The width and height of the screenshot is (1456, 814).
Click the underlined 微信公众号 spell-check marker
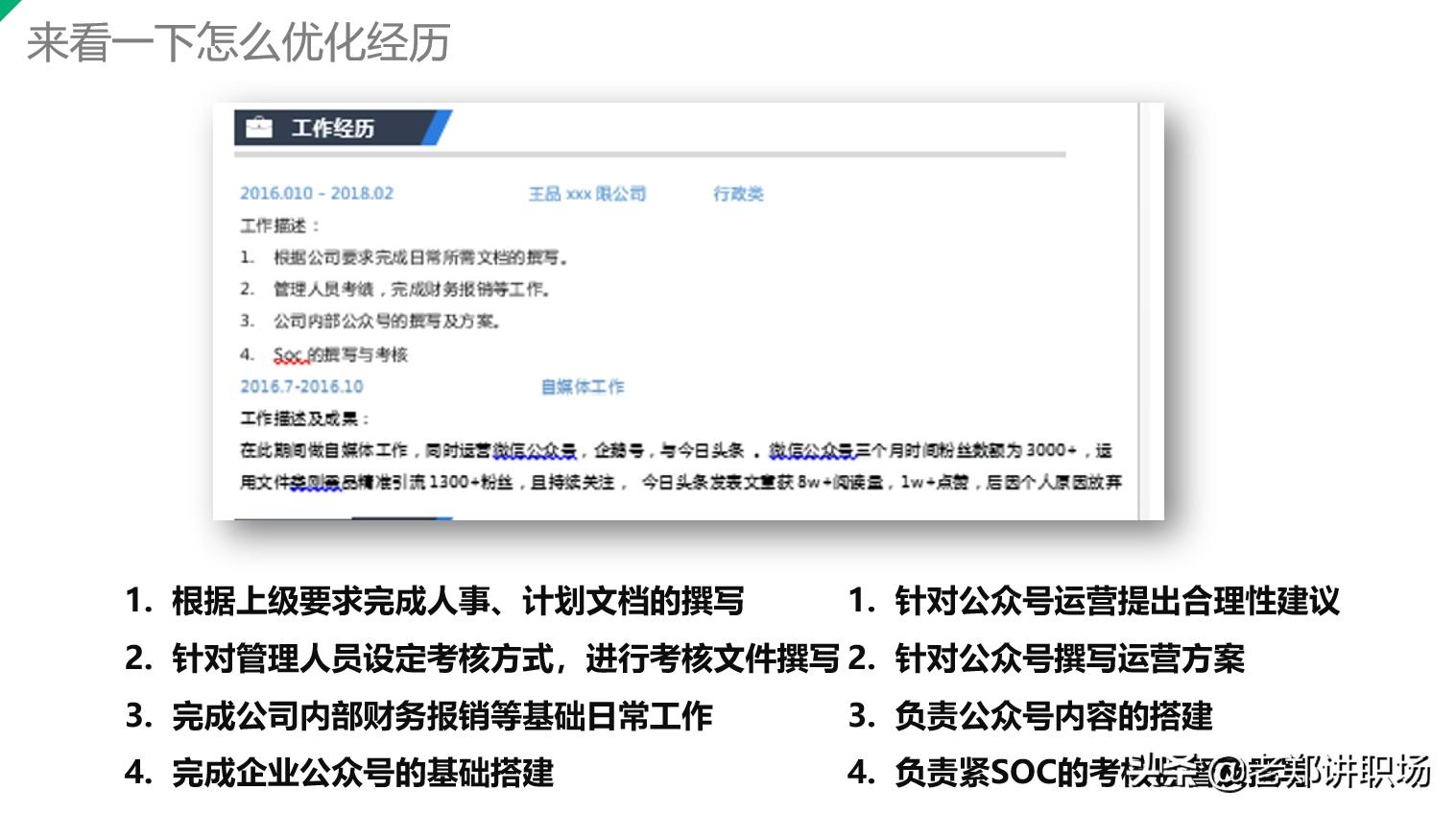coord(536,456)
